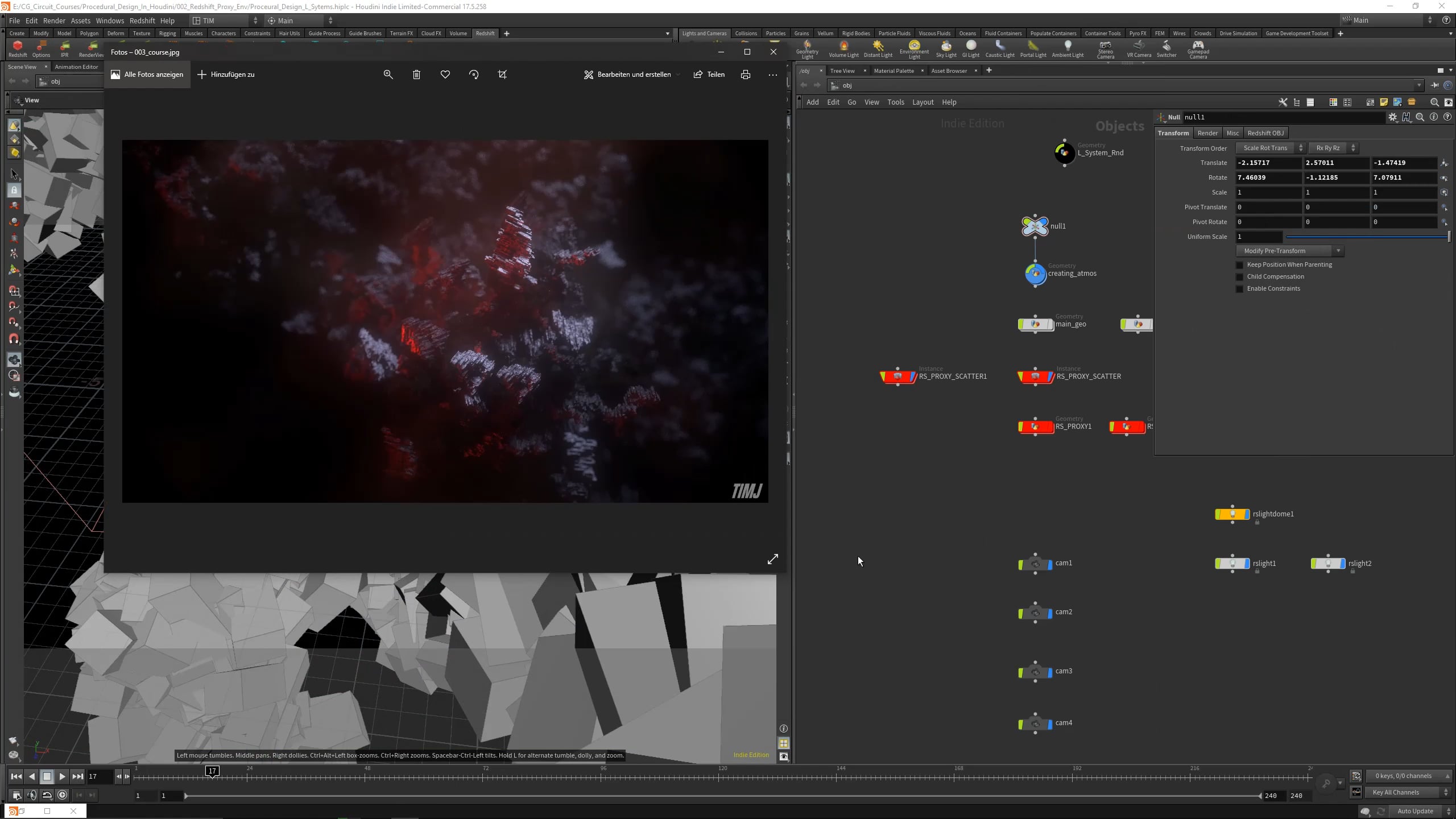The image size is (1456, 819).
Task: Open the network editor search tool
Action: coord(1434,102)
